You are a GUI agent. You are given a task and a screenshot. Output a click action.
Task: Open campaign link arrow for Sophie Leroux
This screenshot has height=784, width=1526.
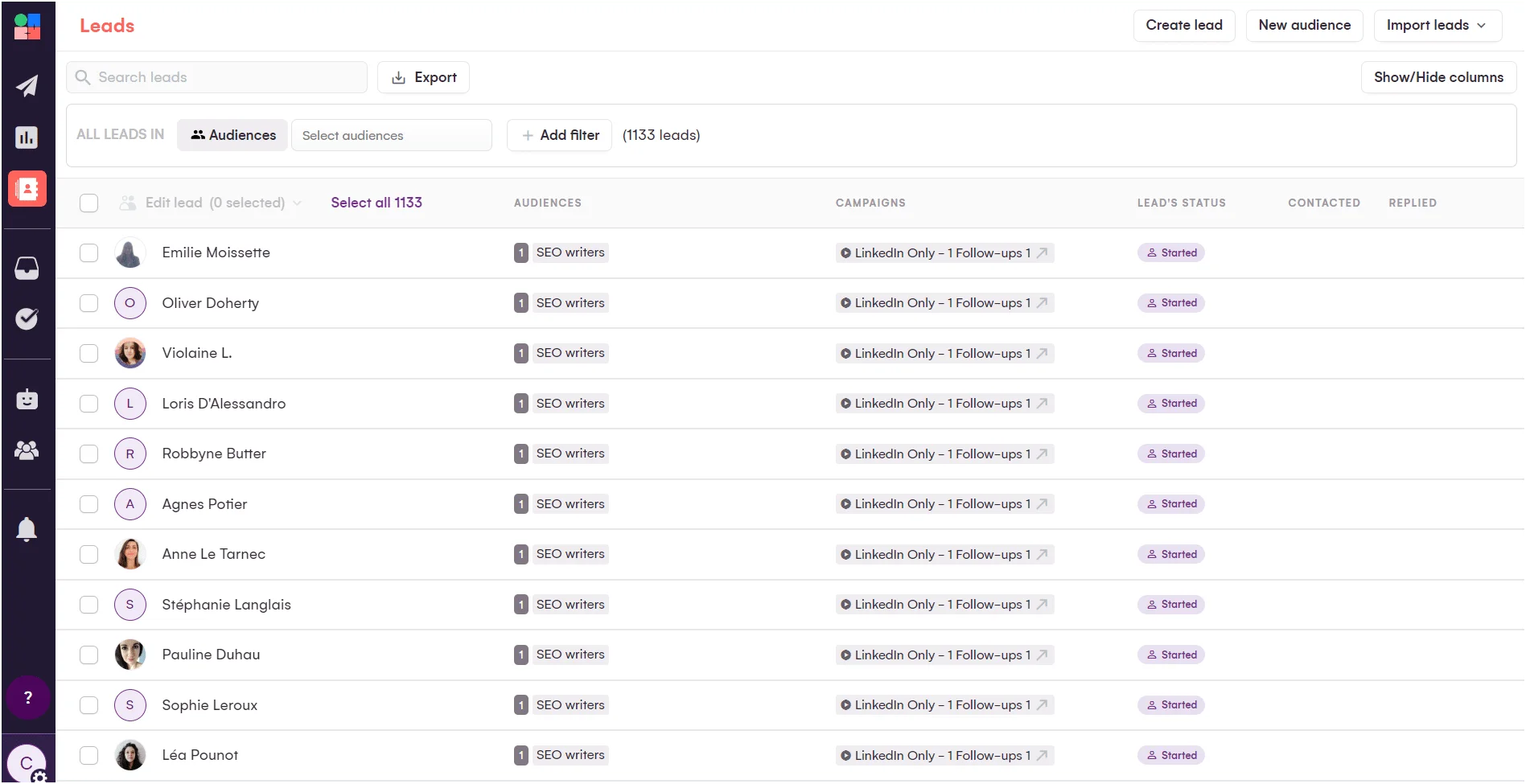[x=1042, y=705]
